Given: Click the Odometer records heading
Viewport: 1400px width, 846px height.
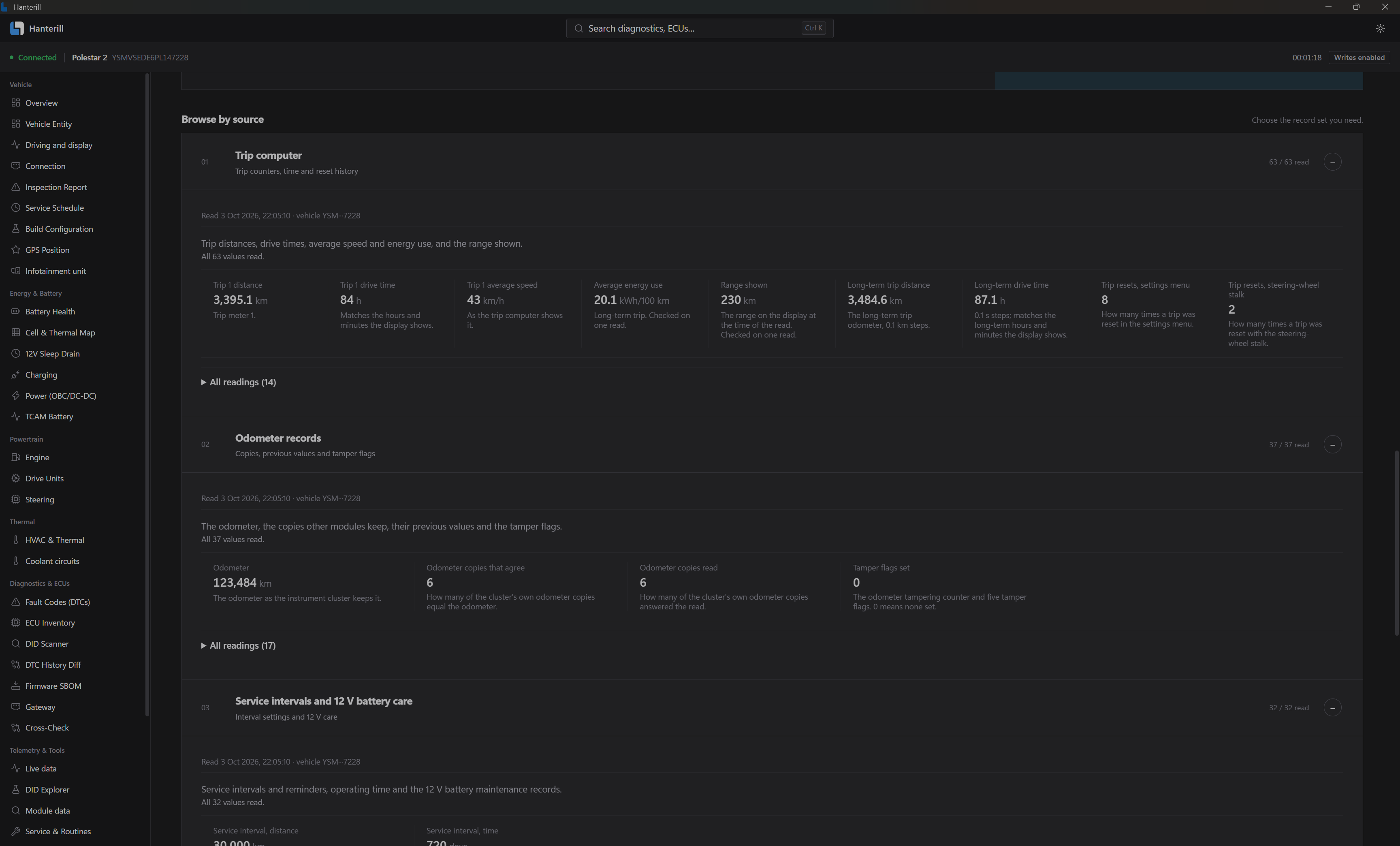Looking at the screenshot, I should pyautogui.click(x=278, y=438).
